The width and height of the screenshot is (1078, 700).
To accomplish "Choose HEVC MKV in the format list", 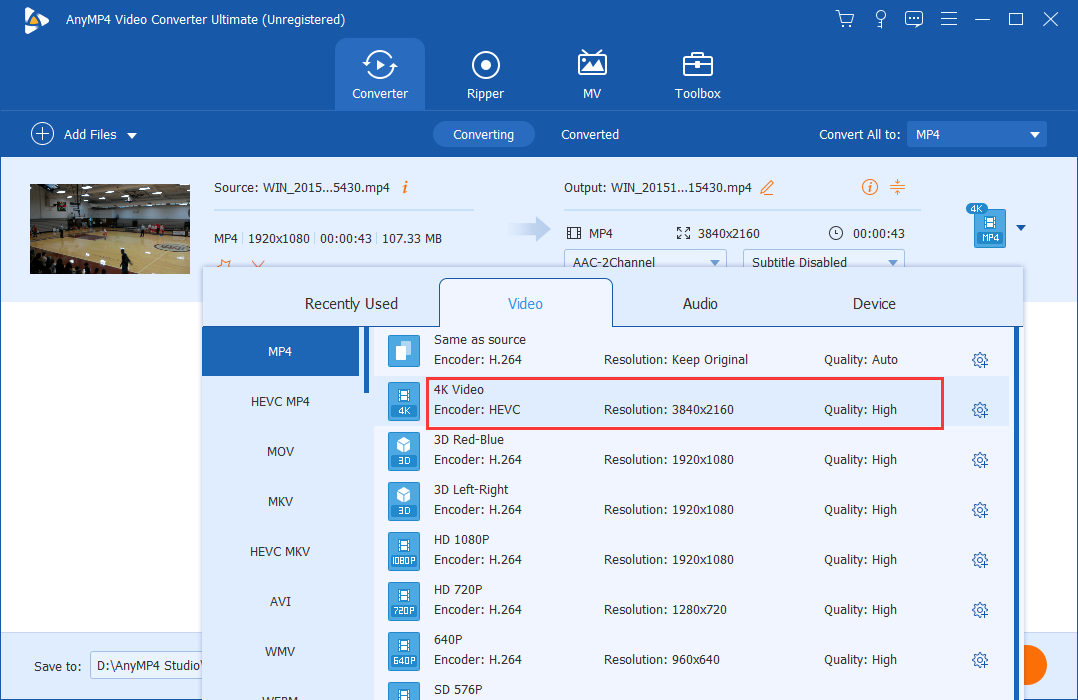I will (280, 551).
